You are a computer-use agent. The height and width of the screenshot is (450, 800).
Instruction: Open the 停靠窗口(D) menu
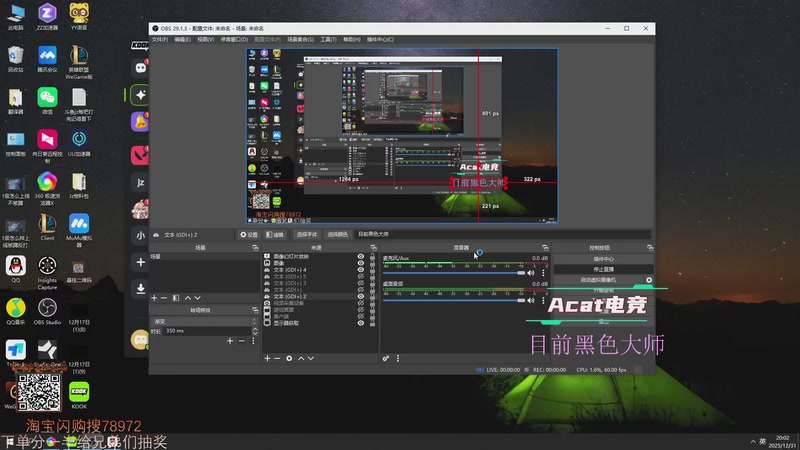234,39
